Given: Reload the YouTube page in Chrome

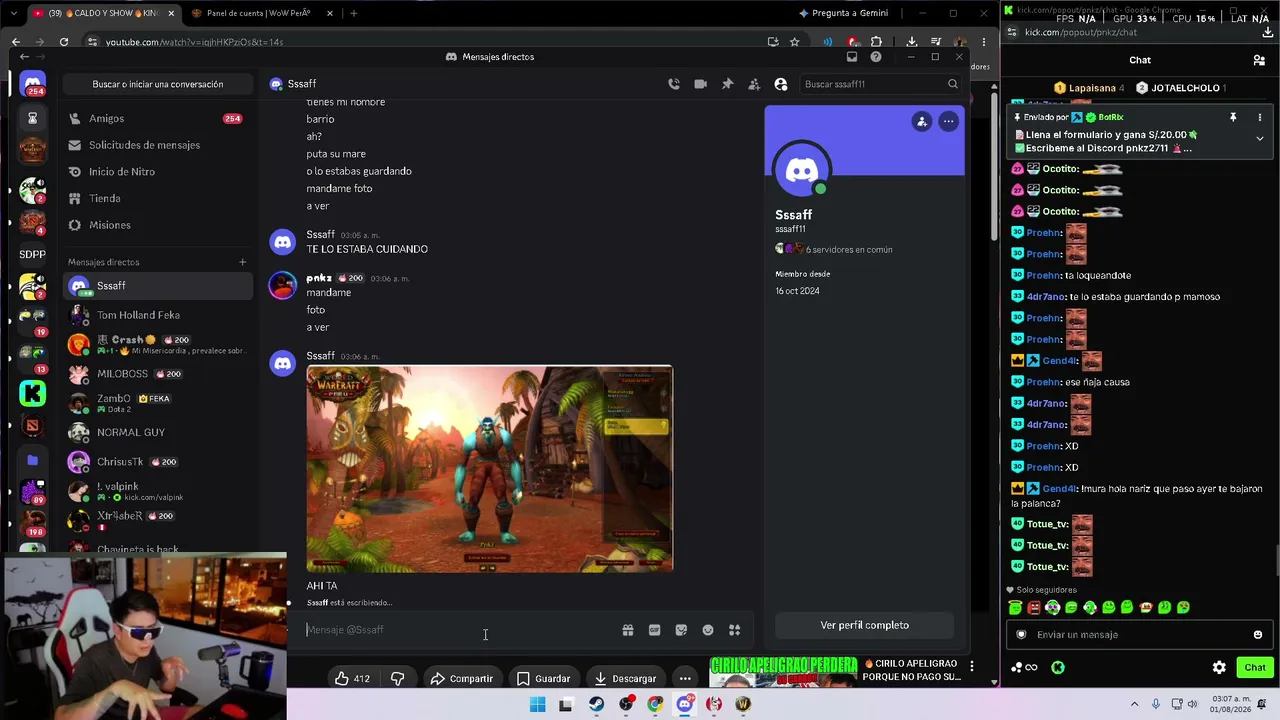Looking at the screenshot, I should (x=64, y=42).
